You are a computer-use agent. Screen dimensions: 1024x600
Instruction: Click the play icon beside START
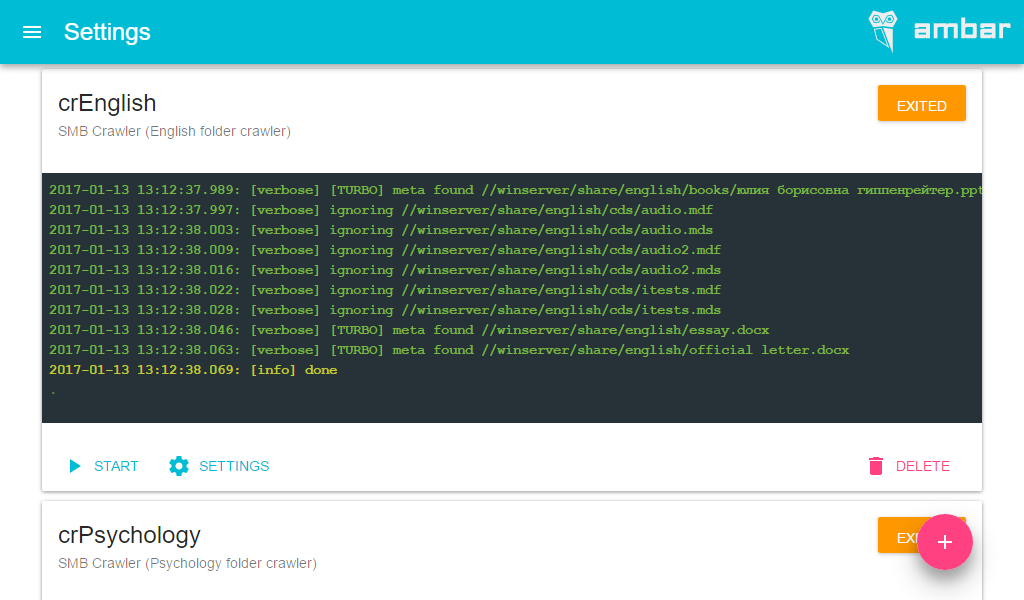coord(75,466)
